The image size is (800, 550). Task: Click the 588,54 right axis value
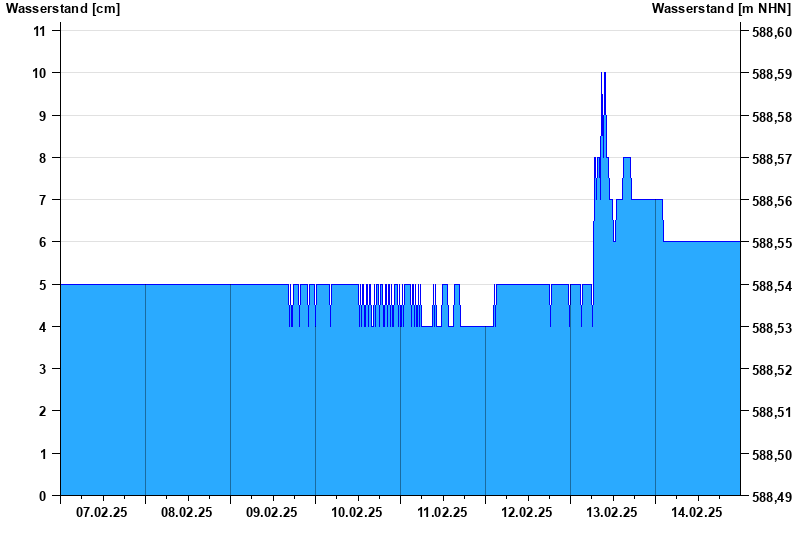click(772, 285)
